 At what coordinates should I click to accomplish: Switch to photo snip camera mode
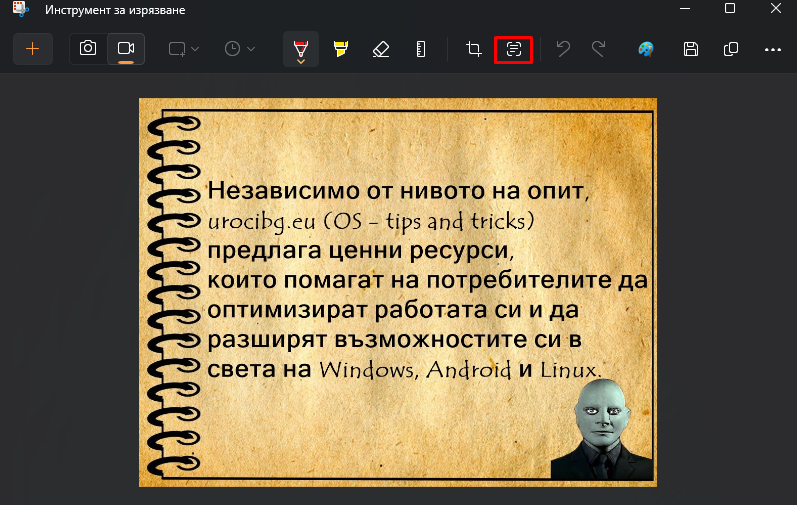(x=88, y=49)
